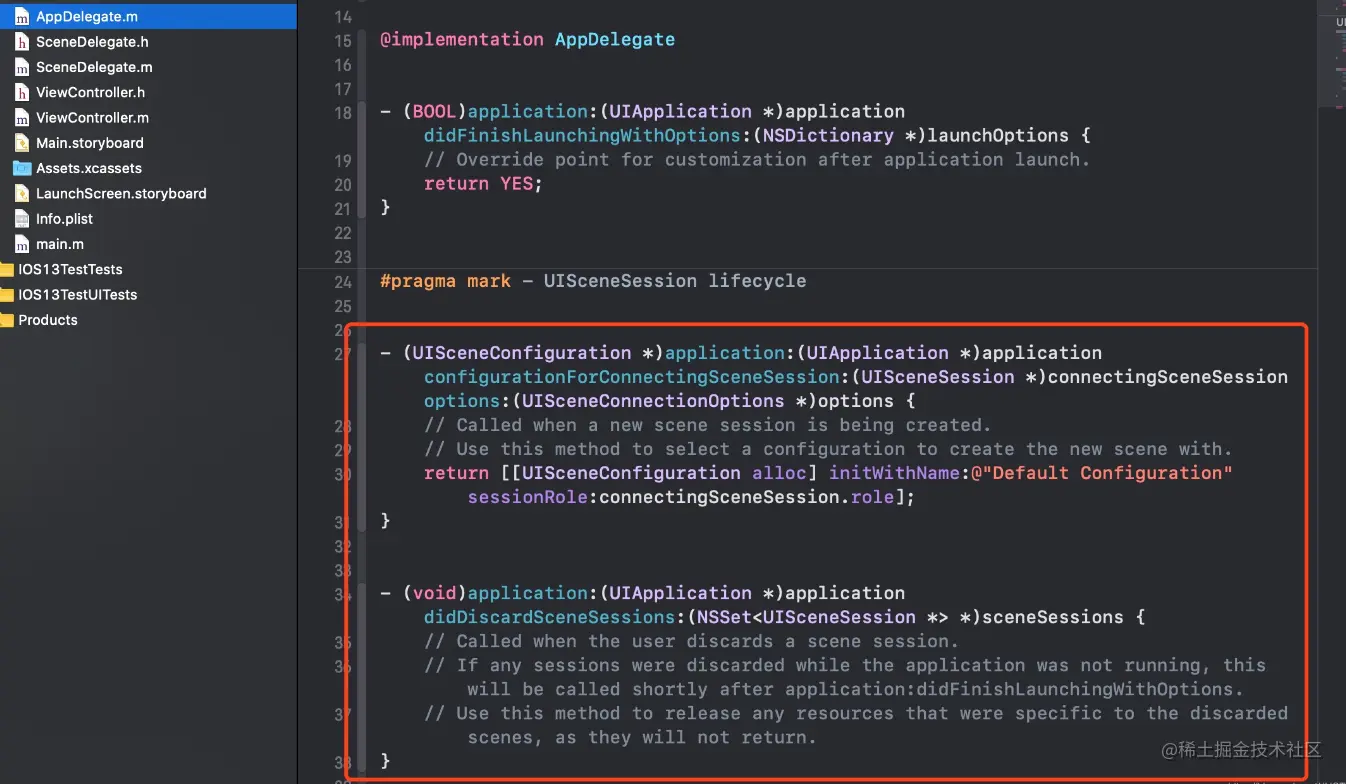This screenshot has width=1346, height=784.
Task: Click the '#pragma mark' directive
Action: 446,280
